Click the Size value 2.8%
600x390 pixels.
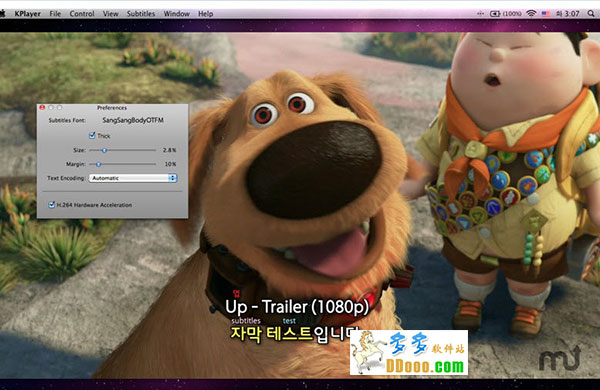pos(170,150)
